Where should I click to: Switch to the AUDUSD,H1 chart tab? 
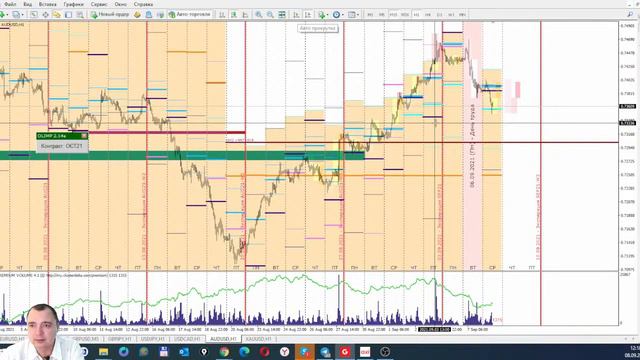223,339
